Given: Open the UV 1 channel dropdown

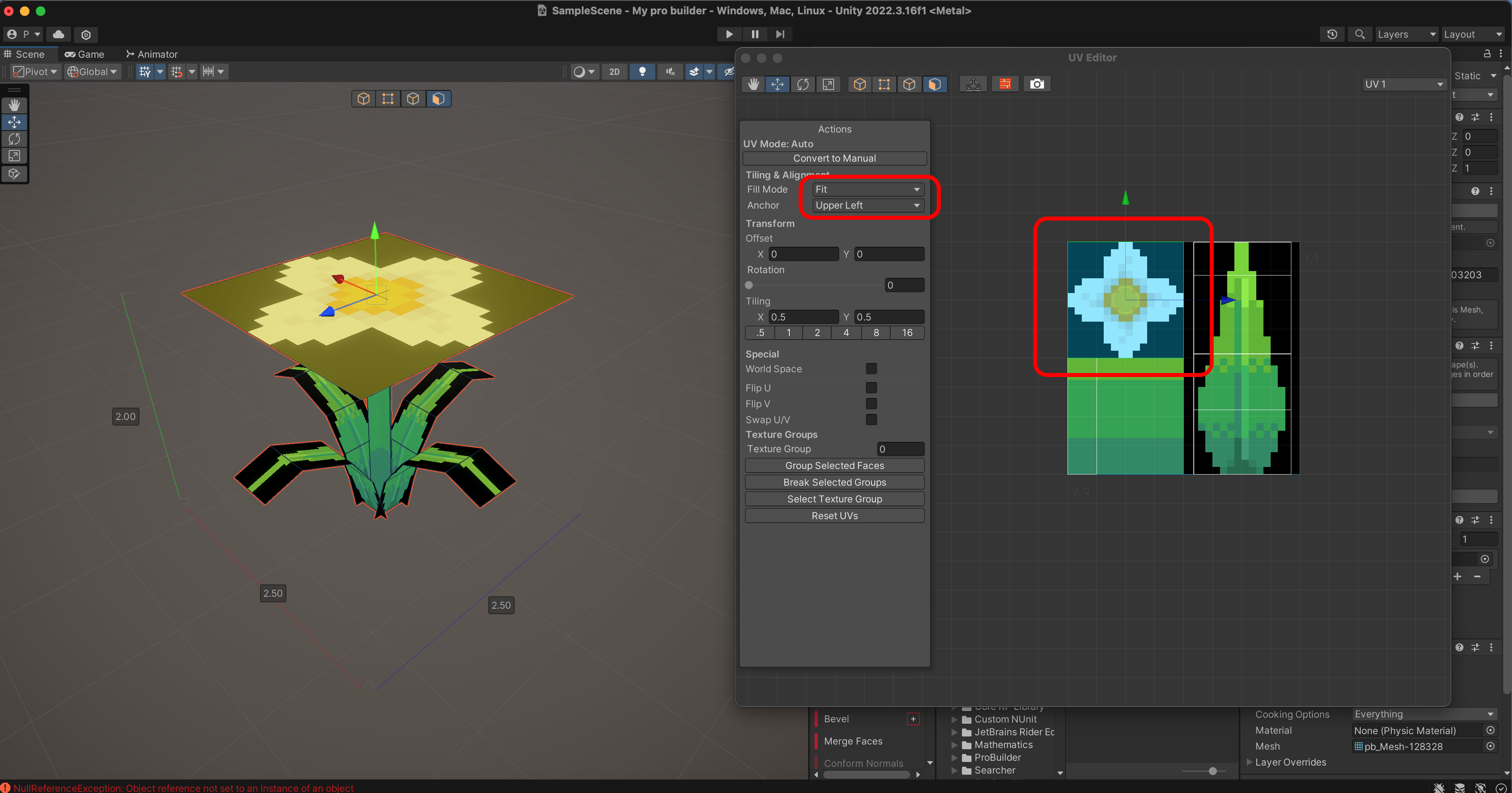Looking at the screenshot, I should (1403, 84).
